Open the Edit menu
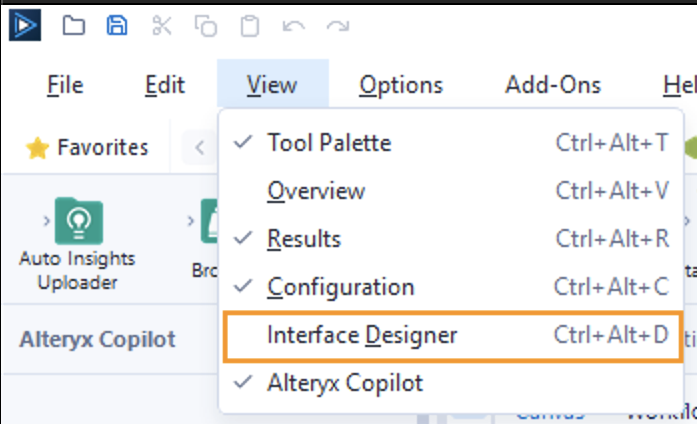The height and width of the screenshot is (424, 697). point(164,84)
